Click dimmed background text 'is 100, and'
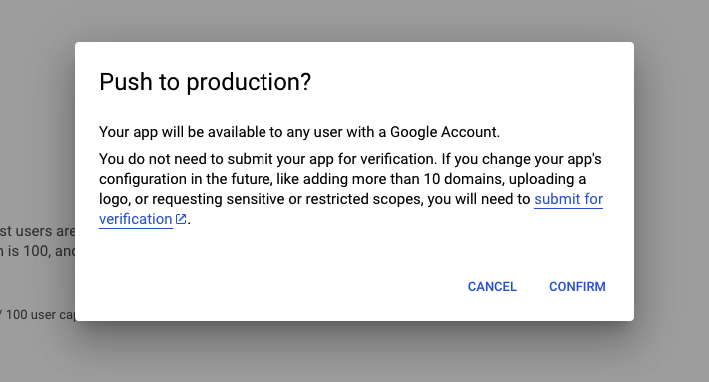This screenshot has width=709, height=382. 37,251
